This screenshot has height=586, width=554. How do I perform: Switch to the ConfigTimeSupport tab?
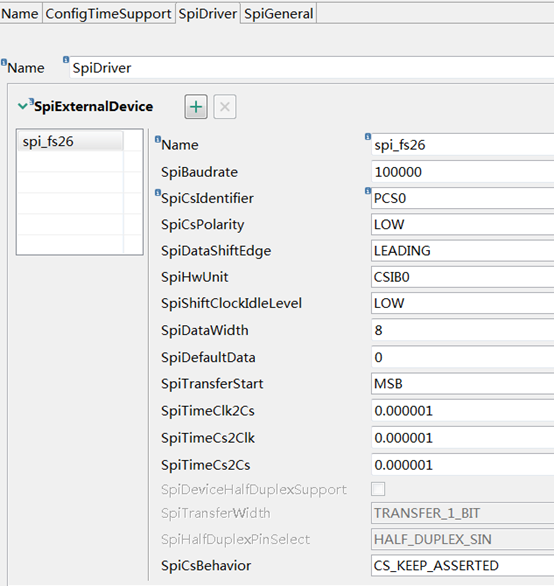coord(108,13)
